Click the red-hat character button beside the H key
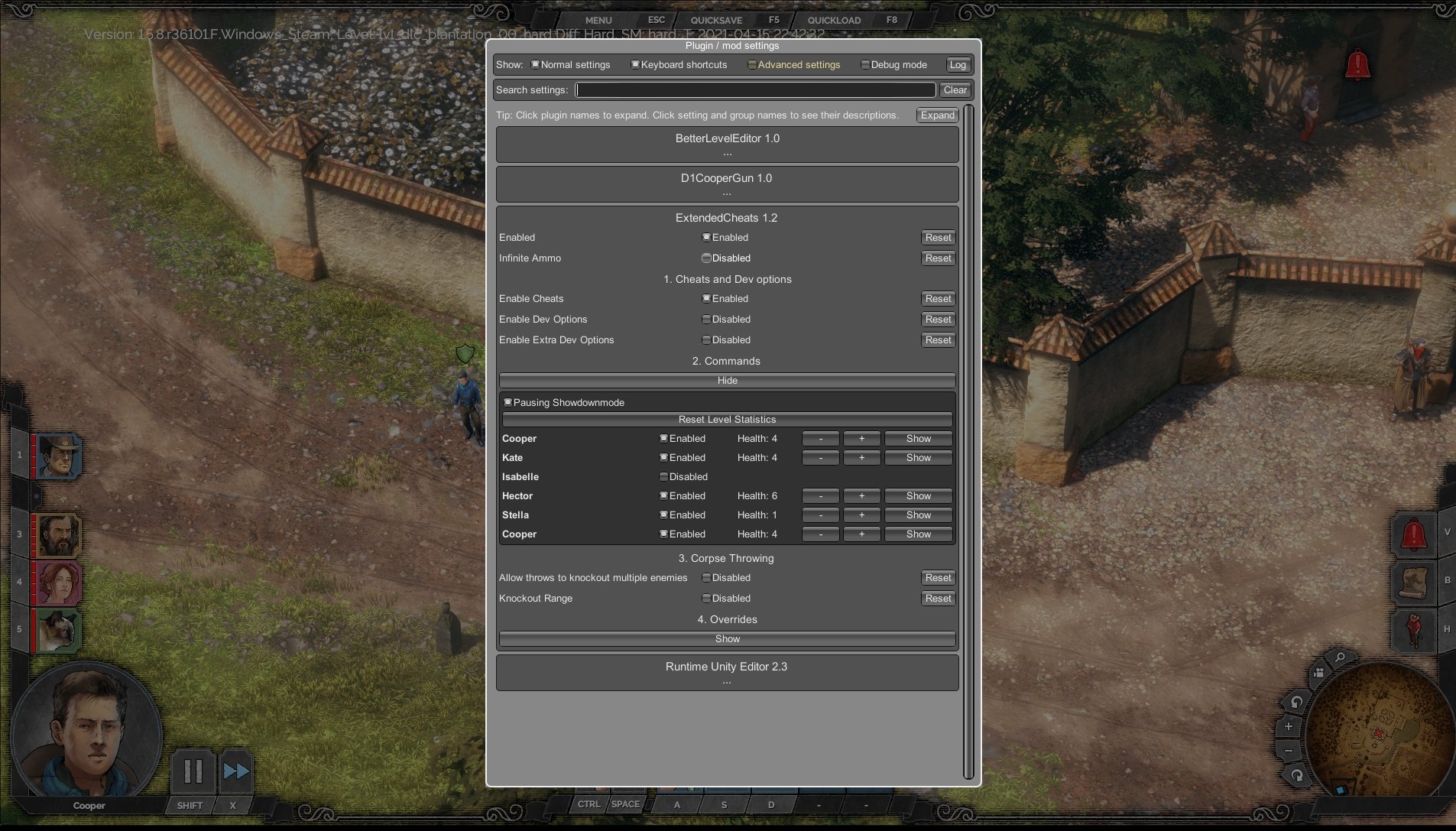Image resolution: width=1456 pixels, height=831 pixels. coord(1414,630)
